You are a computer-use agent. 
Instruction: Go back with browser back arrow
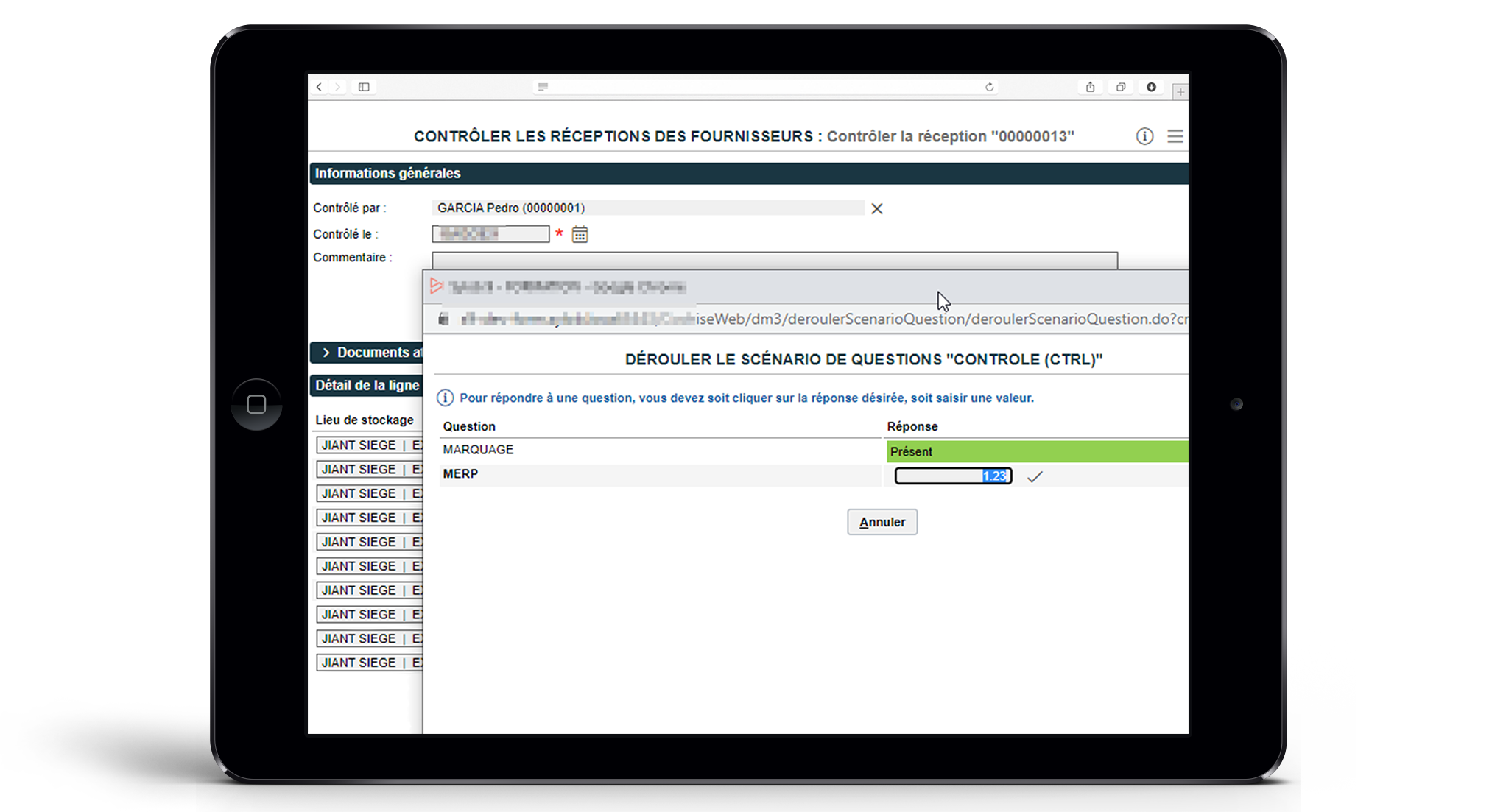pyautogui.click(x=319, y=87)
